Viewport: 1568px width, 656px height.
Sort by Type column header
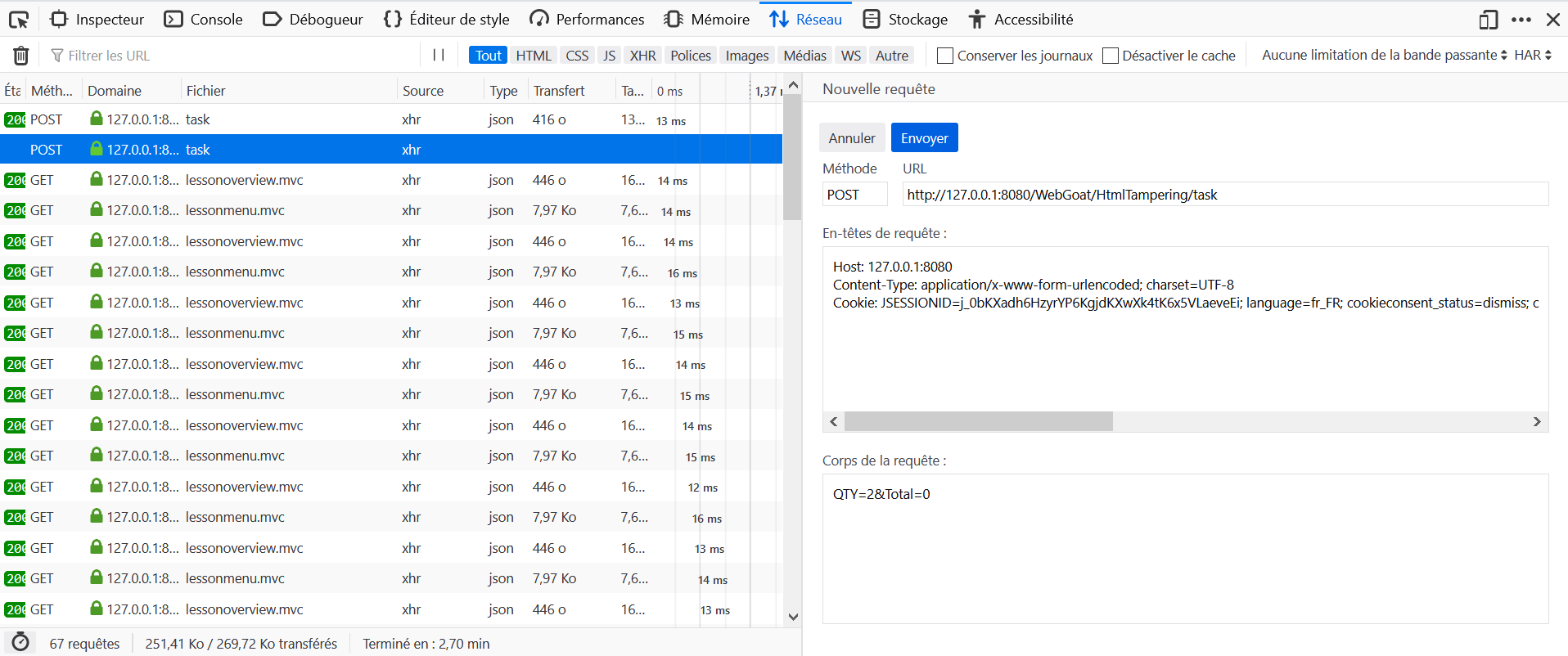(505, 91)
